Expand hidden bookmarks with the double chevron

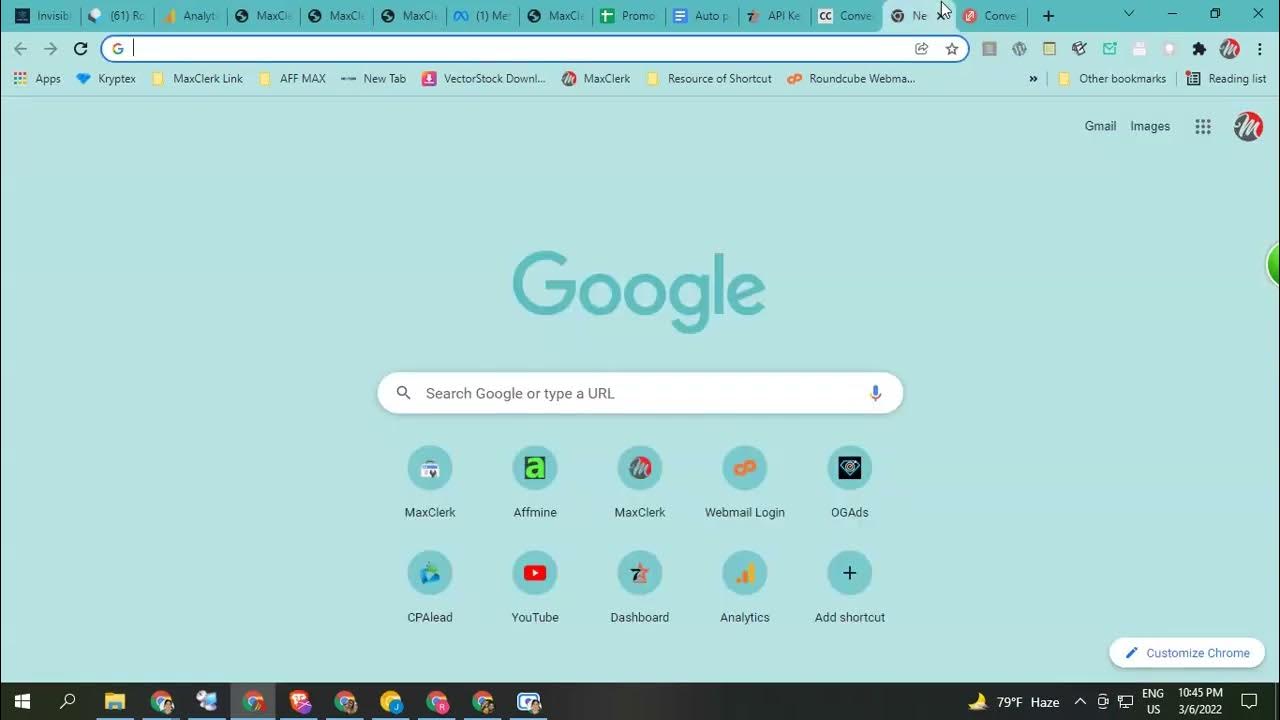pyautogui.click(x=1034, y=78)
